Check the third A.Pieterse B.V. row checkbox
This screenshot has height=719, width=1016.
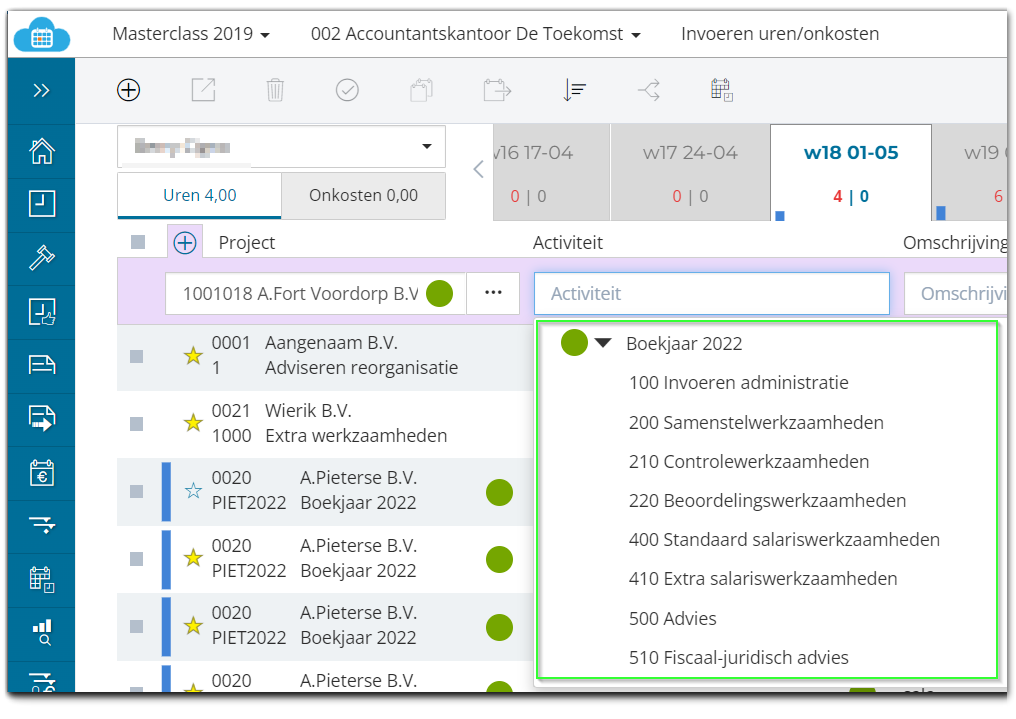pyautogui.click(x=136, y=626)
